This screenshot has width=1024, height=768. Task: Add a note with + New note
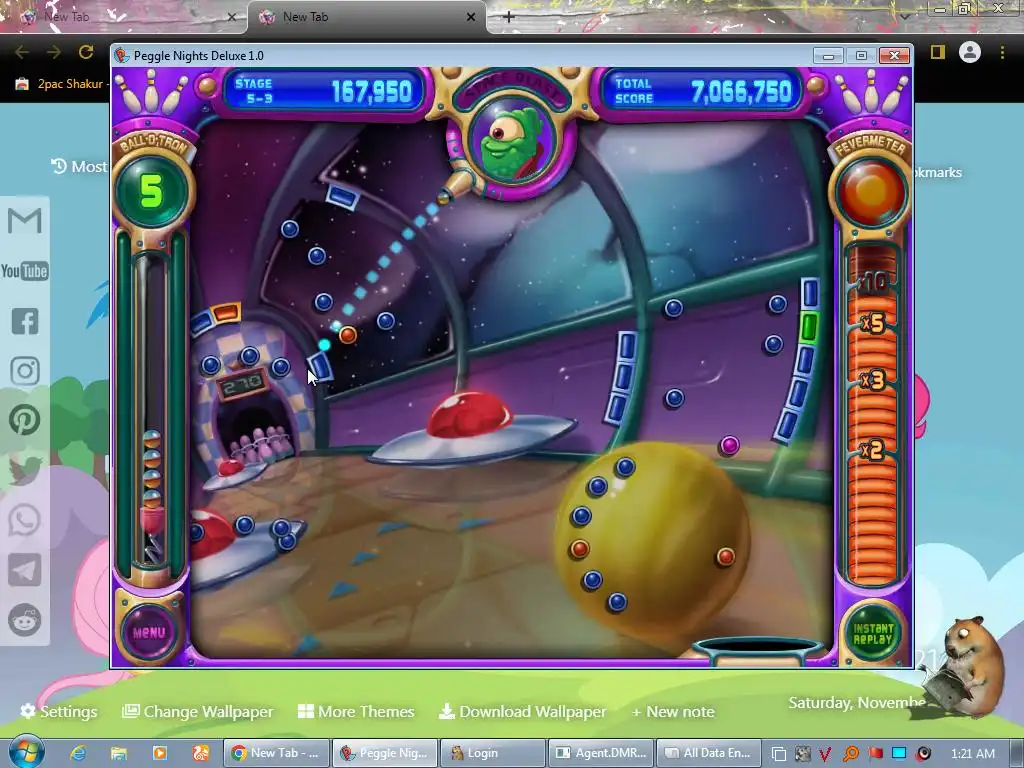pos(673,711)
